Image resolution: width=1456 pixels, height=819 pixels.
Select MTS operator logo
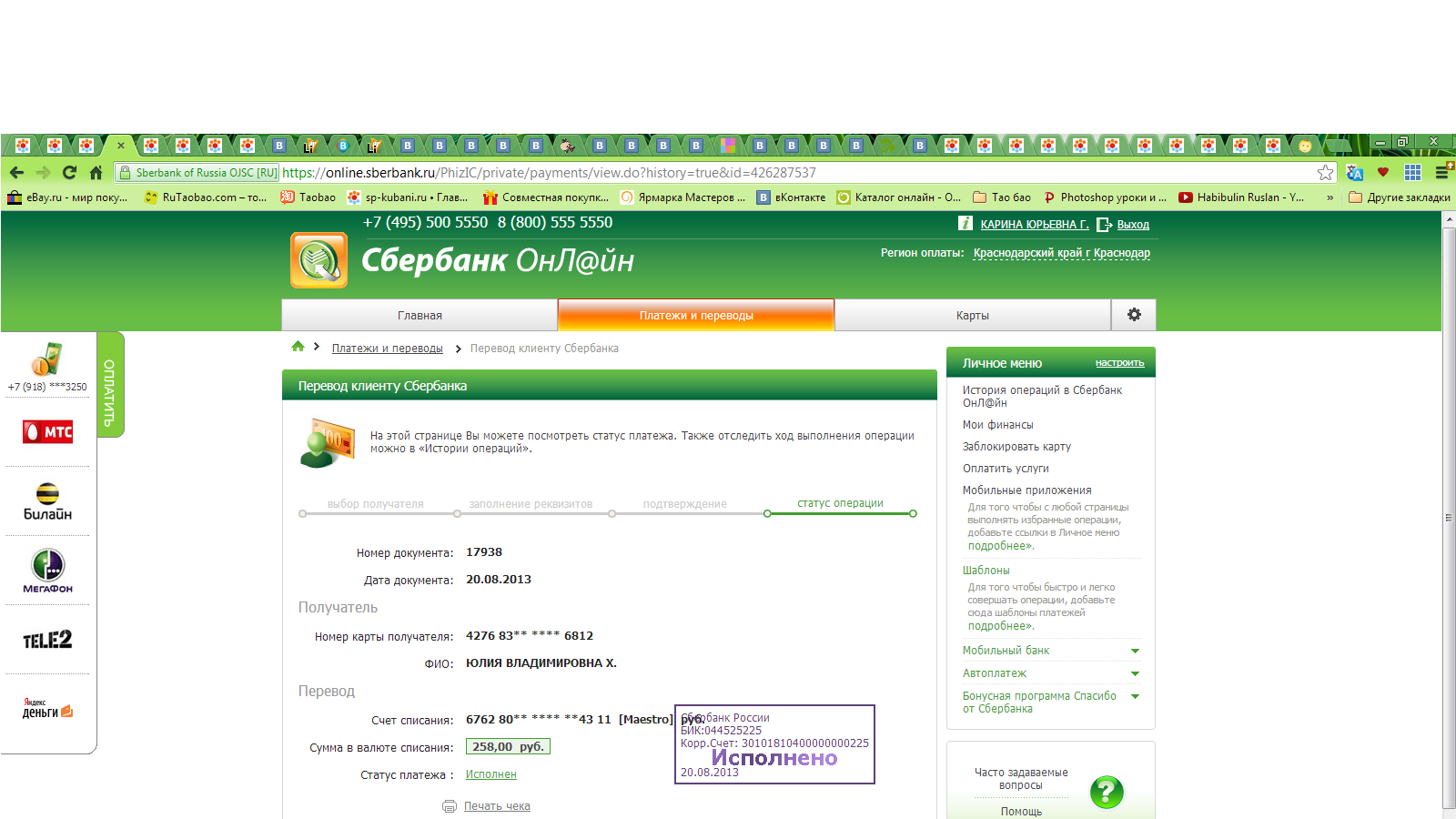click(x=47, y=431)
